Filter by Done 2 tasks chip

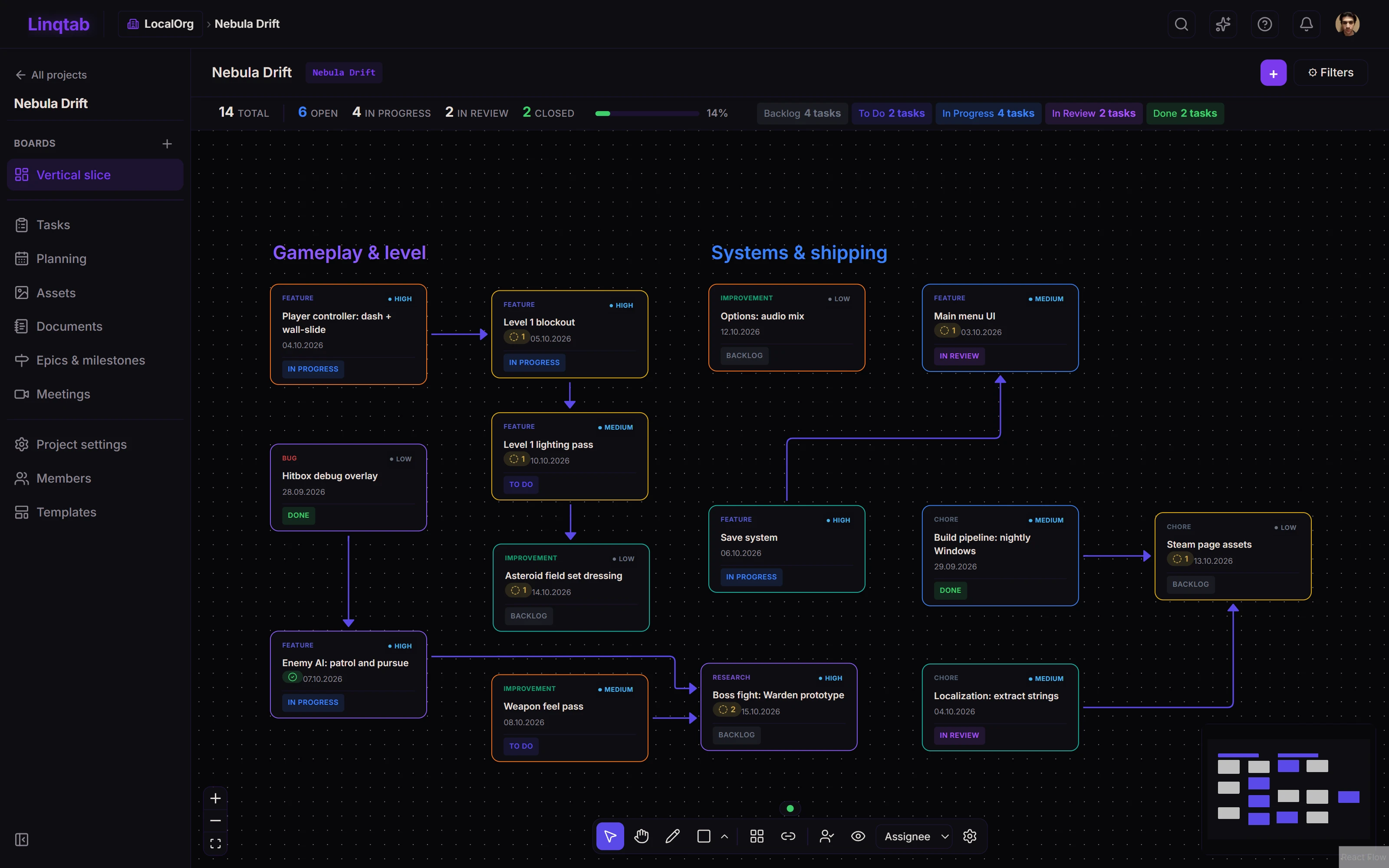[x=1185, y=113]
